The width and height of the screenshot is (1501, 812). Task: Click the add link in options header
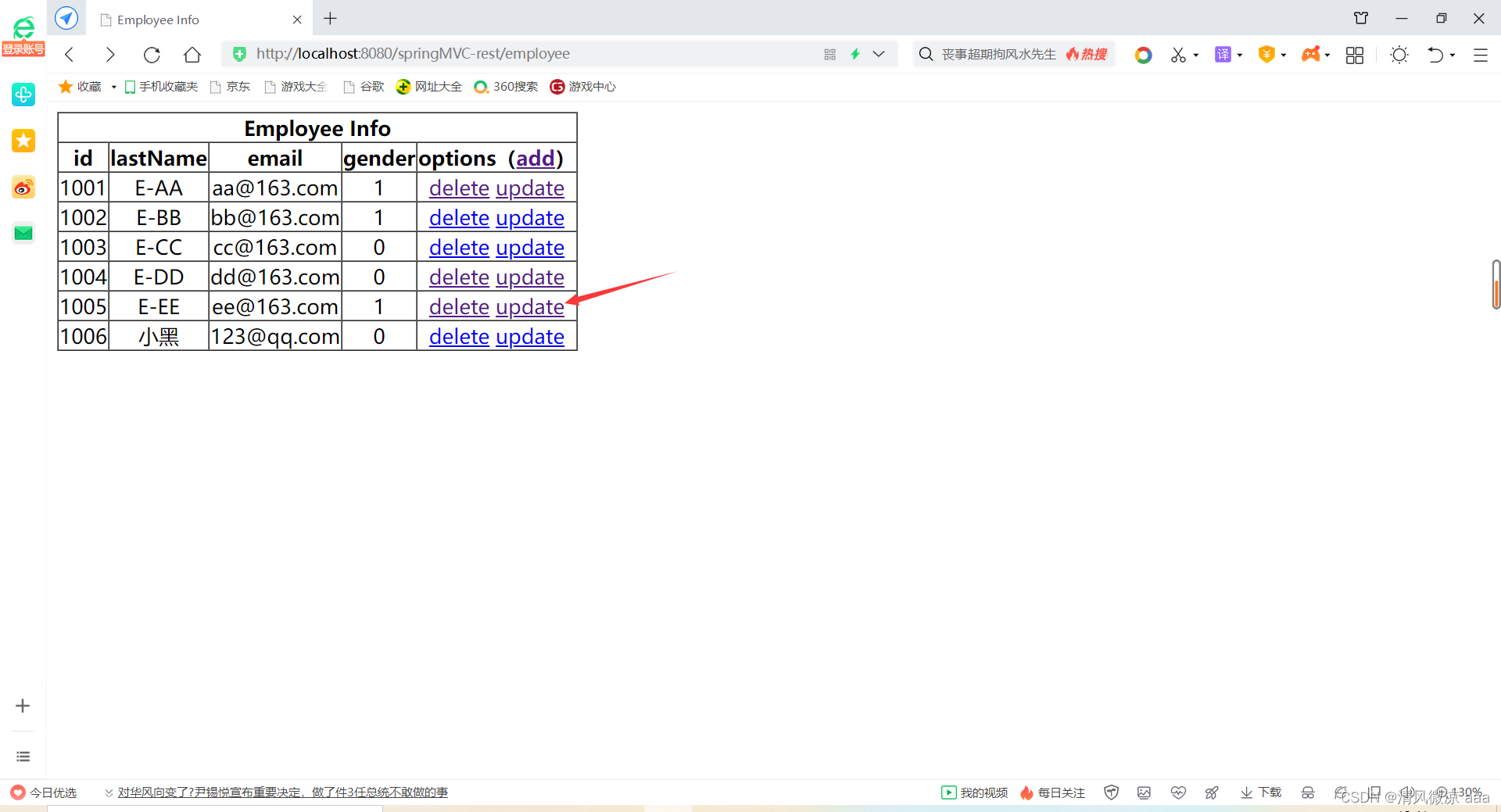[x=536, y=159]
